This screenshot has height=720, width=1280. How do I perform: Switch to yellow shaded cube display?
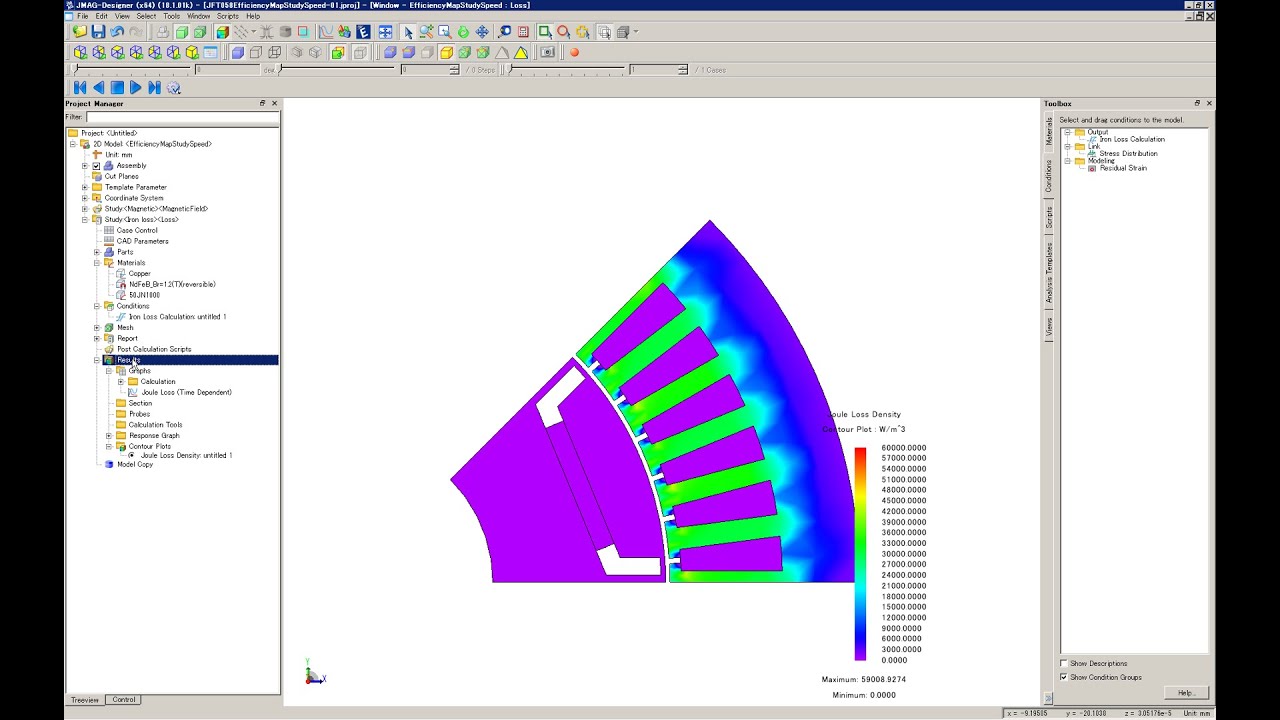[447, 52]
